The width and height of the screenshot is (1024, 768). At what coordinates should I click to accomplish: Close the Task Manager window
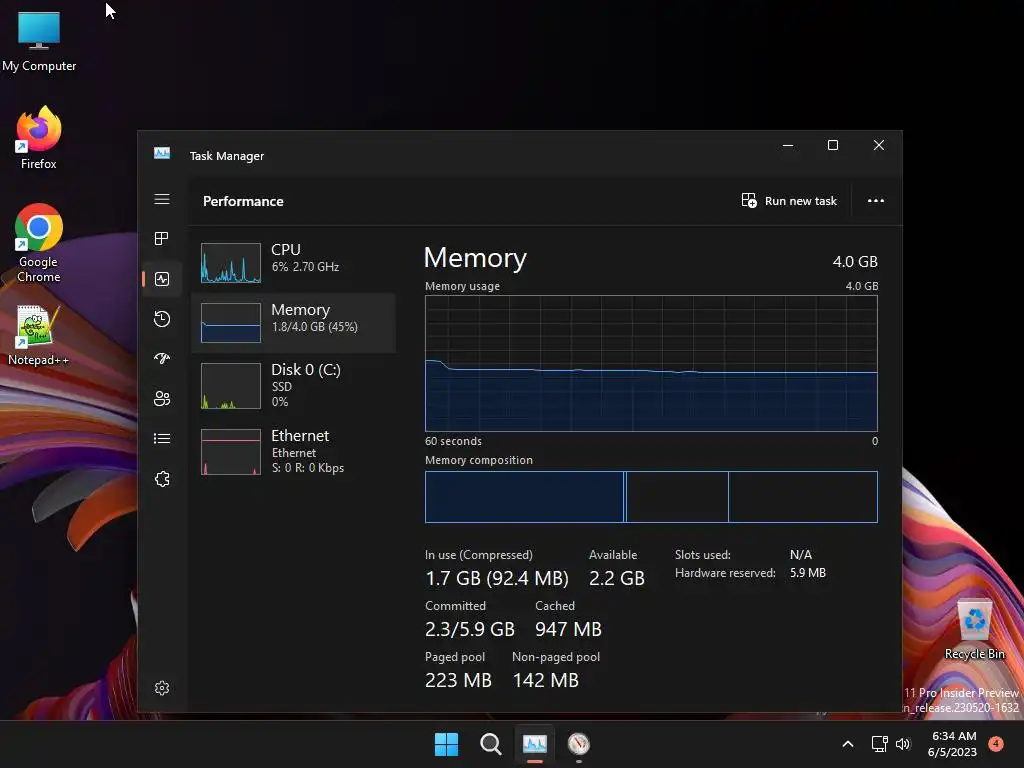tap(879, 145)
